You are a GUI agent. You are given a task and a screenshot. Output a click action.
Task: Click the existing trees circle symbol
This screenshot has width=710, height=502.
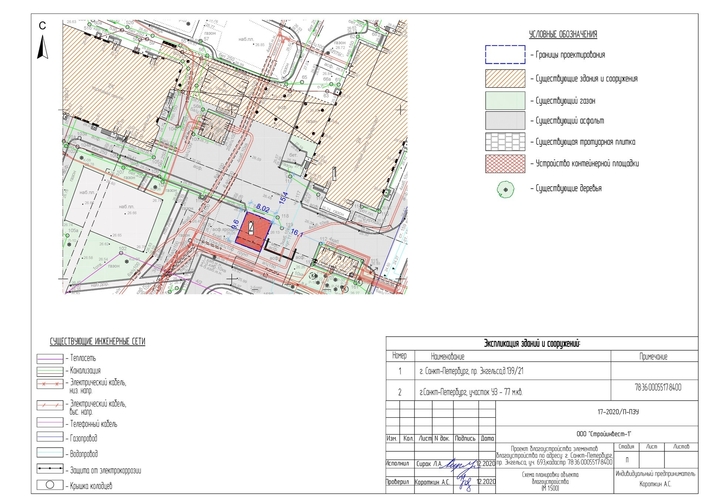tap(505, 189)
